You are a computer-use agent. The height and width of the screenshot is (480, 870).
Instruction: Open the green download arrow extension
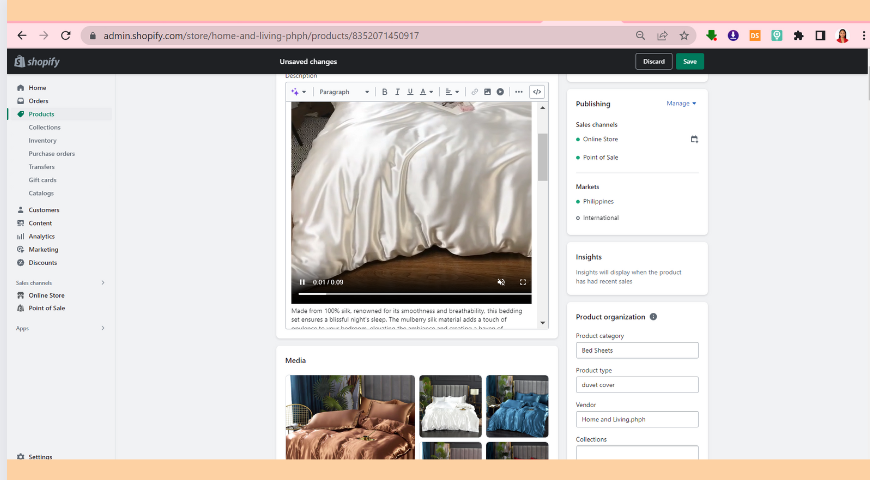[711, 36]
